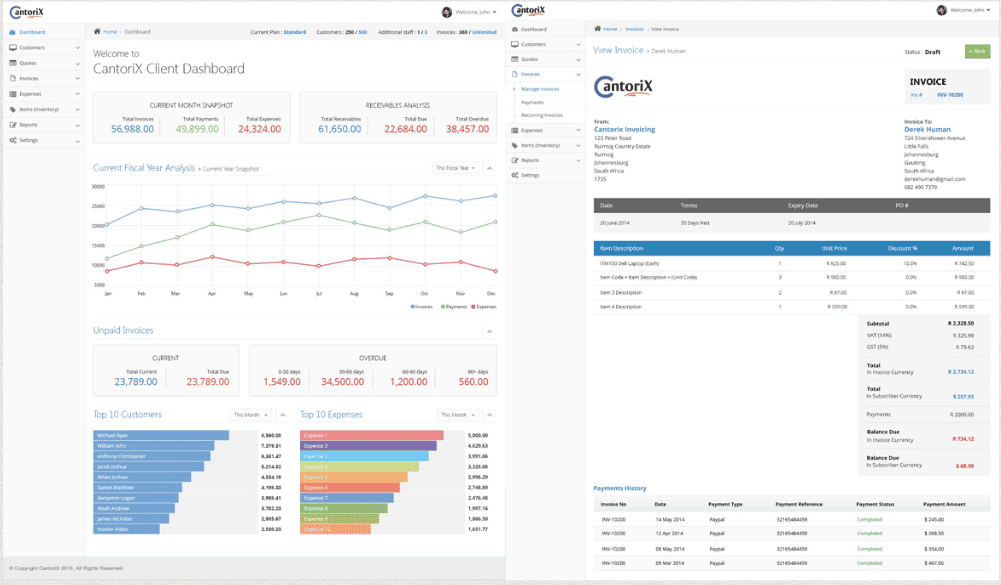Collapse the Unpaid Invoices section
The image size is (1001, 585).
click(490, 331)
